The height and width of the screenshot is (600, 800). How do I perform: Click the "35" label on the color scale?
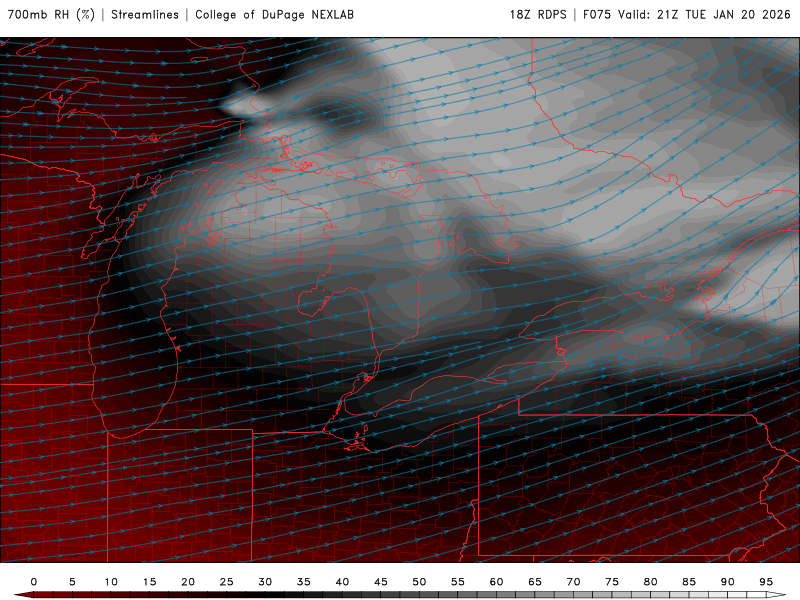304,582
